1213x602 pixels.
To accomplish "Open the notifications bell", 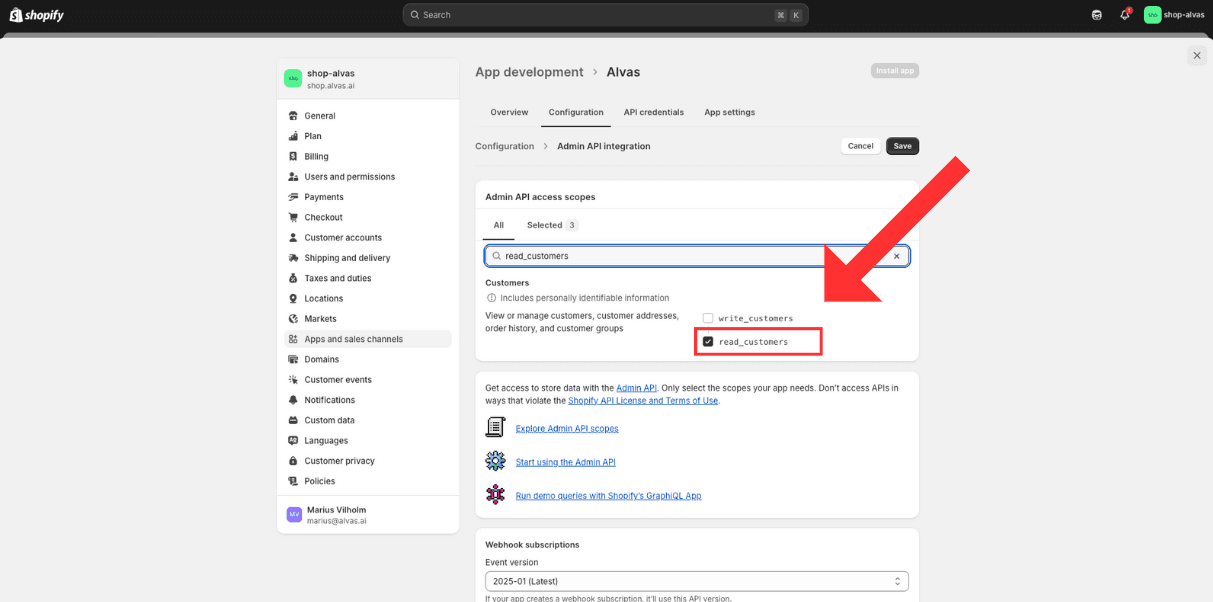I will pyautogui.click(x=1125, y=15).
